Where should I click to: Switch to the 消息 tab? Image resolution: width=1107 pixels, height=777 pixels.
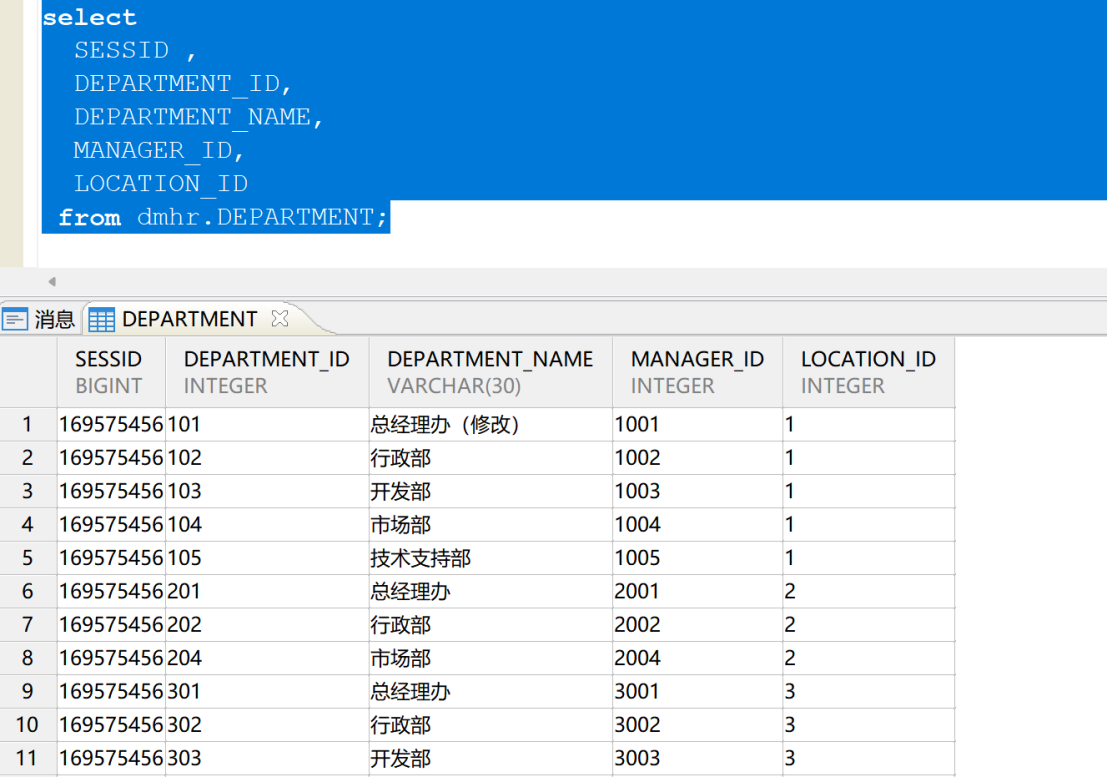point(40,319)
